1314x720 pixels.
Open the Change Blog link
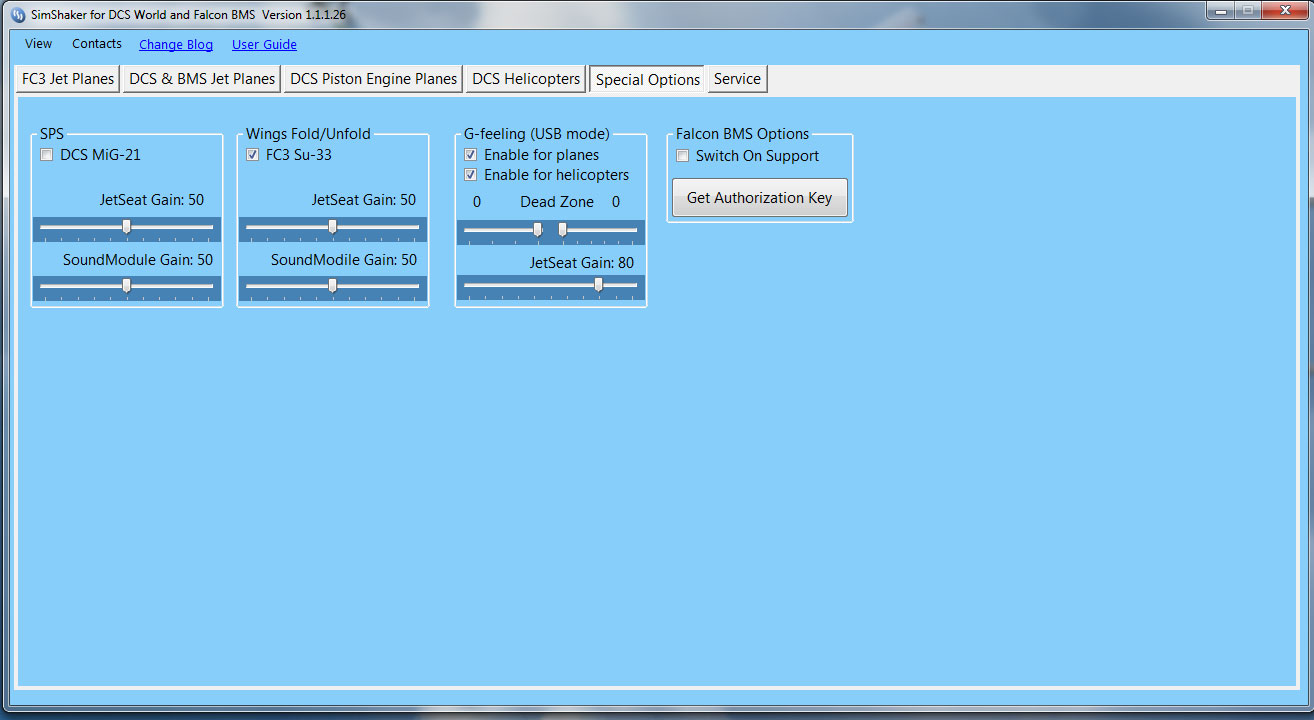[176, 45]
